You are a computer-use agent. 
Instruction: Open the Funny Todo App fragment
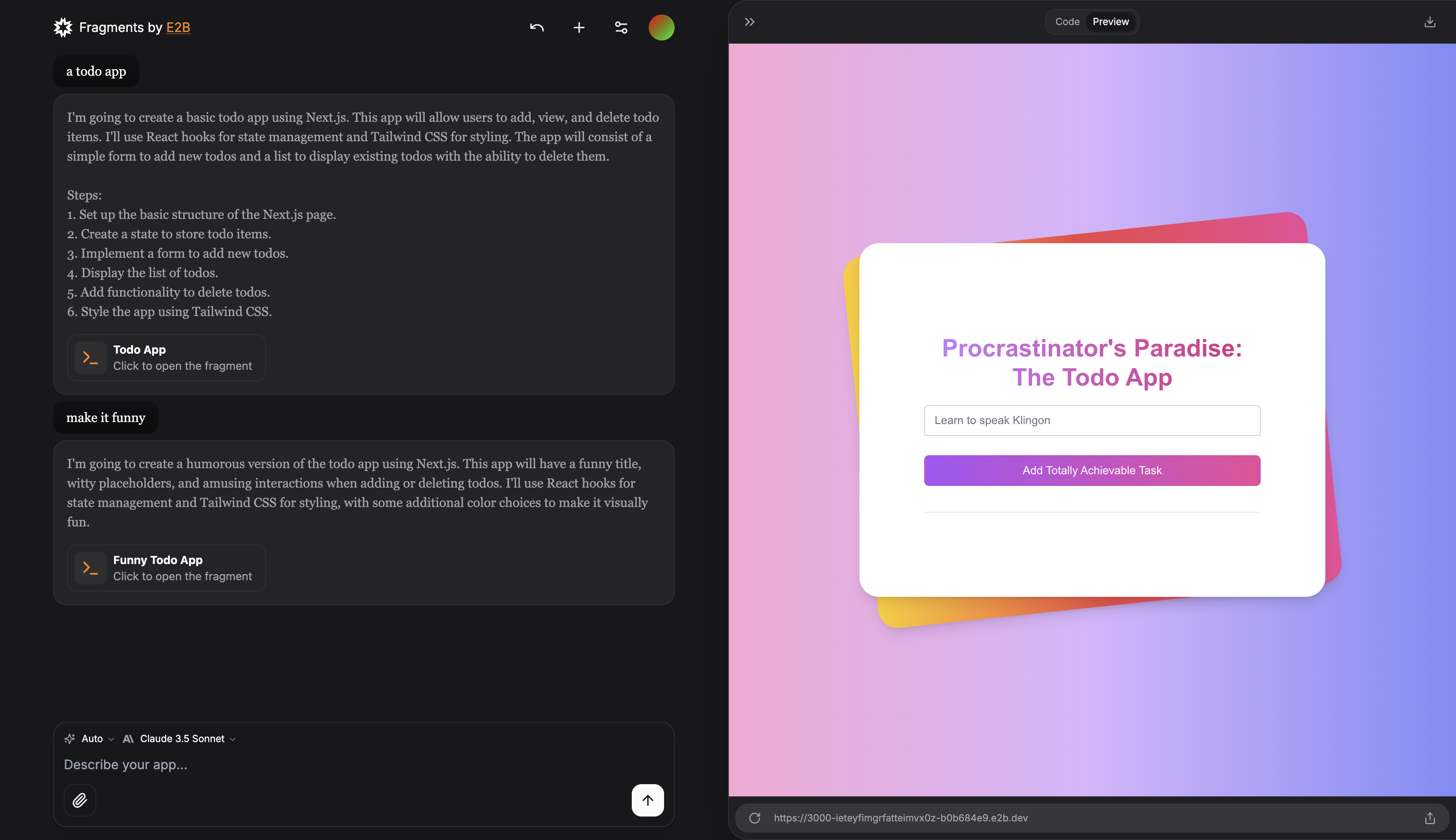coord(167,568)
